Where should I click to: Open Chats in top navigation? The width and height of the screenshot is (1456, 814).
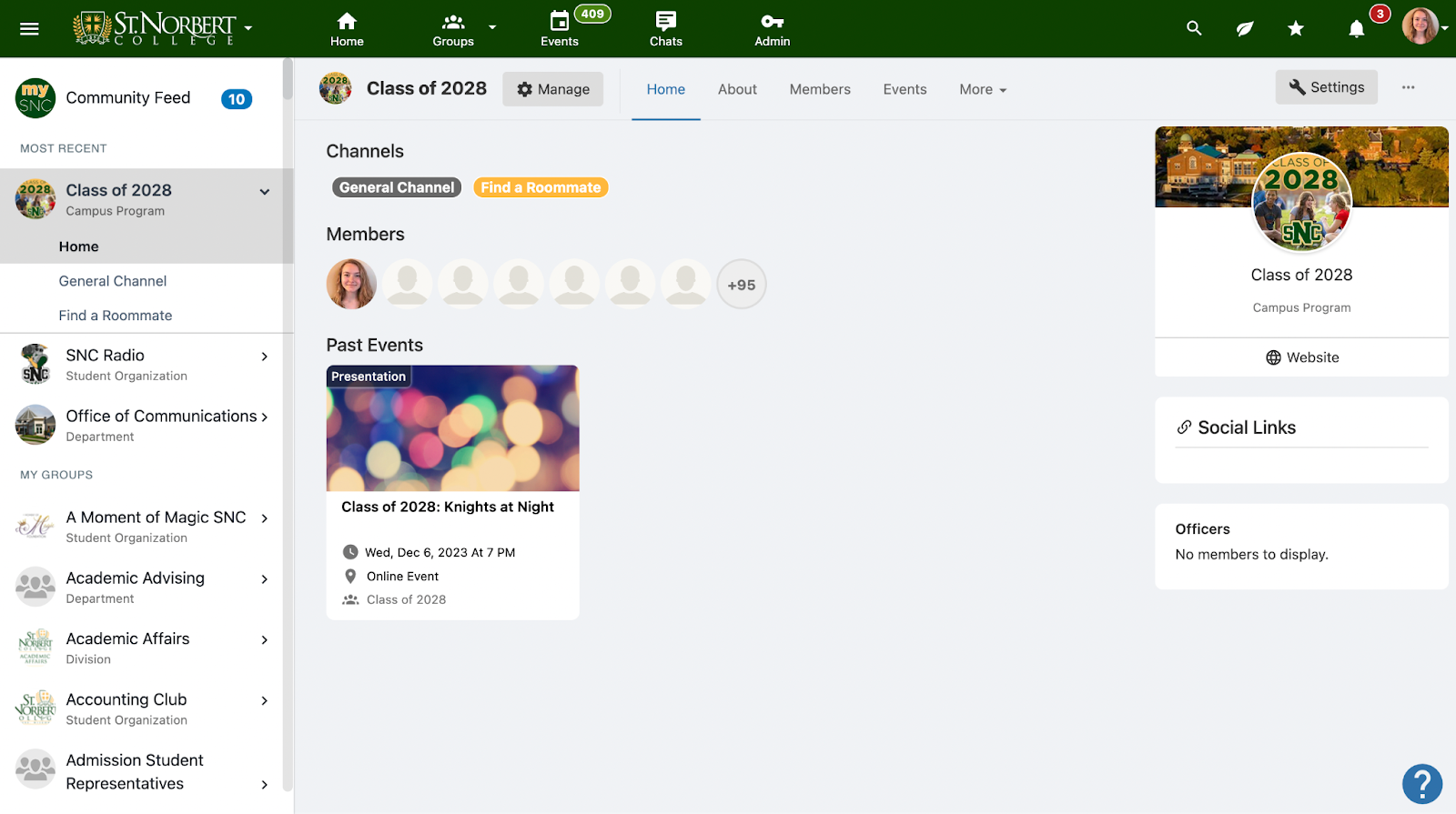666,29
